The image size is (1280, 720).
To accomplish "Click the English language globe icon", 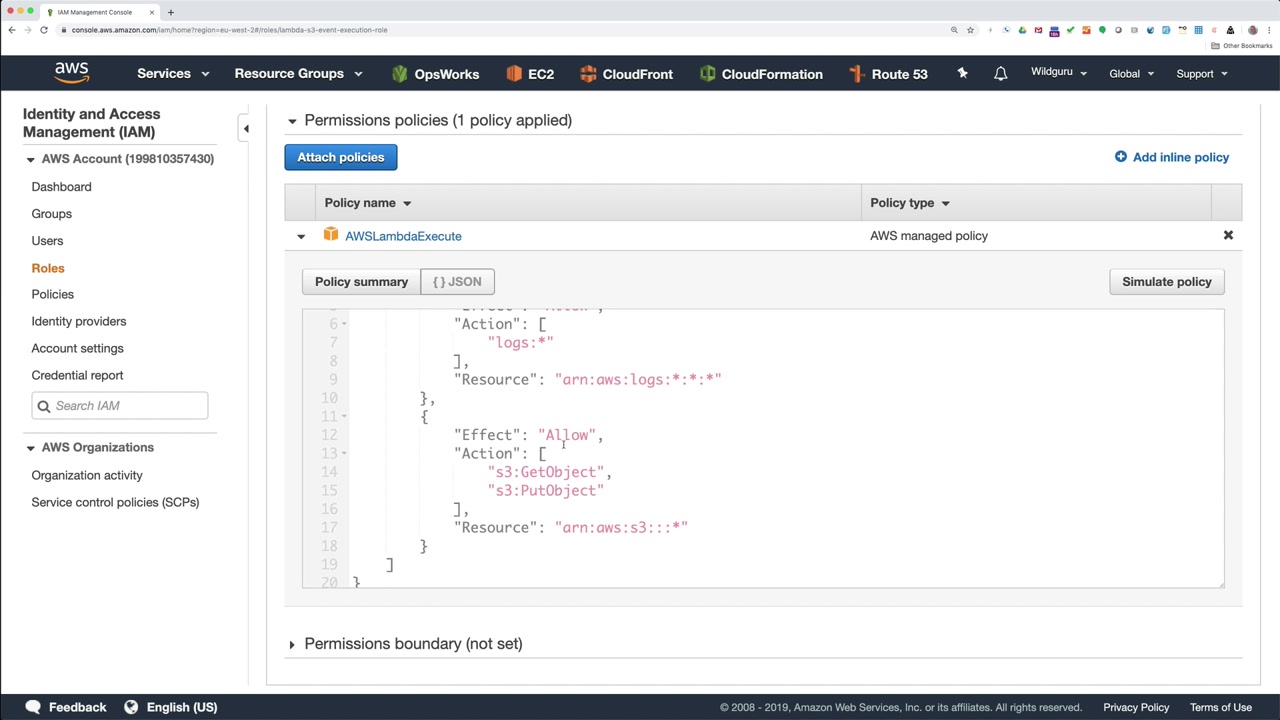I will [131, 707].
